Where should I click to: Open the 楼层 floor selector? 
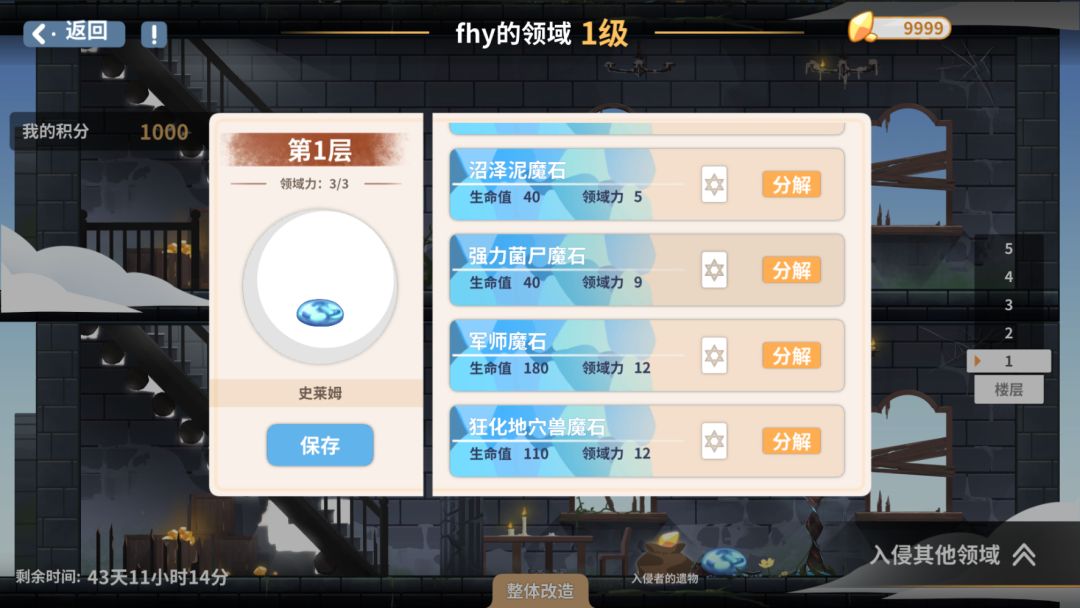1008,390
